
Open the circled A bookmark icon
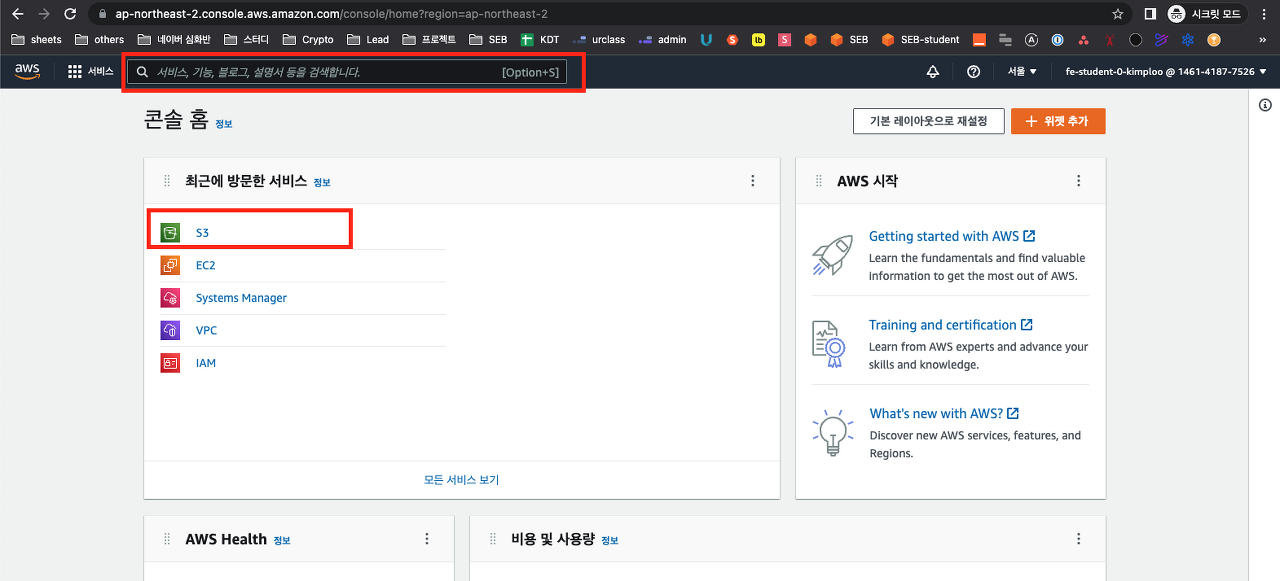[1032, 40]
